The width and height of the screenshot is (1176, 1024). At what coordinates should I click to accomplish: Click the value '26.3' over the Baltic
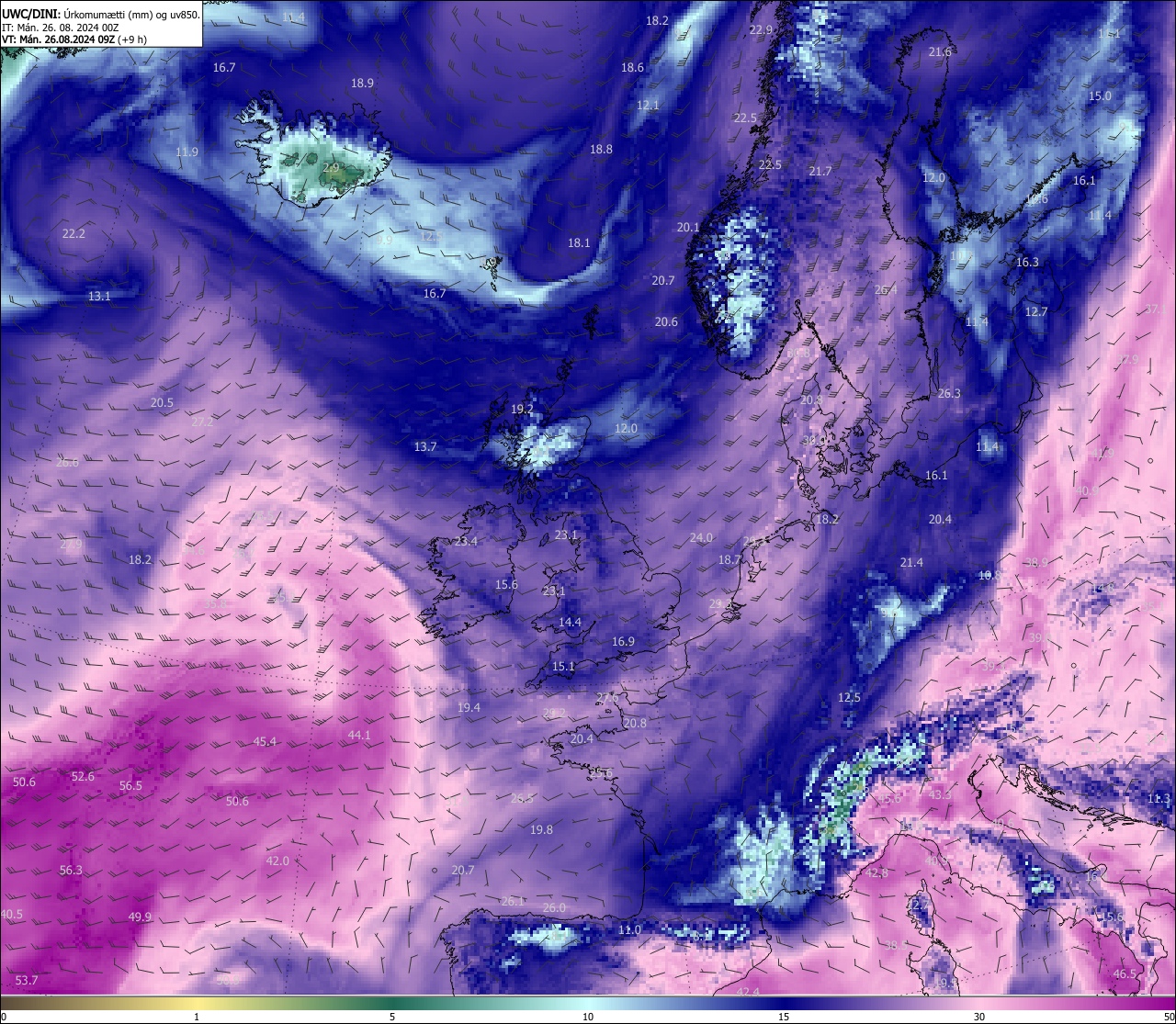[x=949, y=393]
